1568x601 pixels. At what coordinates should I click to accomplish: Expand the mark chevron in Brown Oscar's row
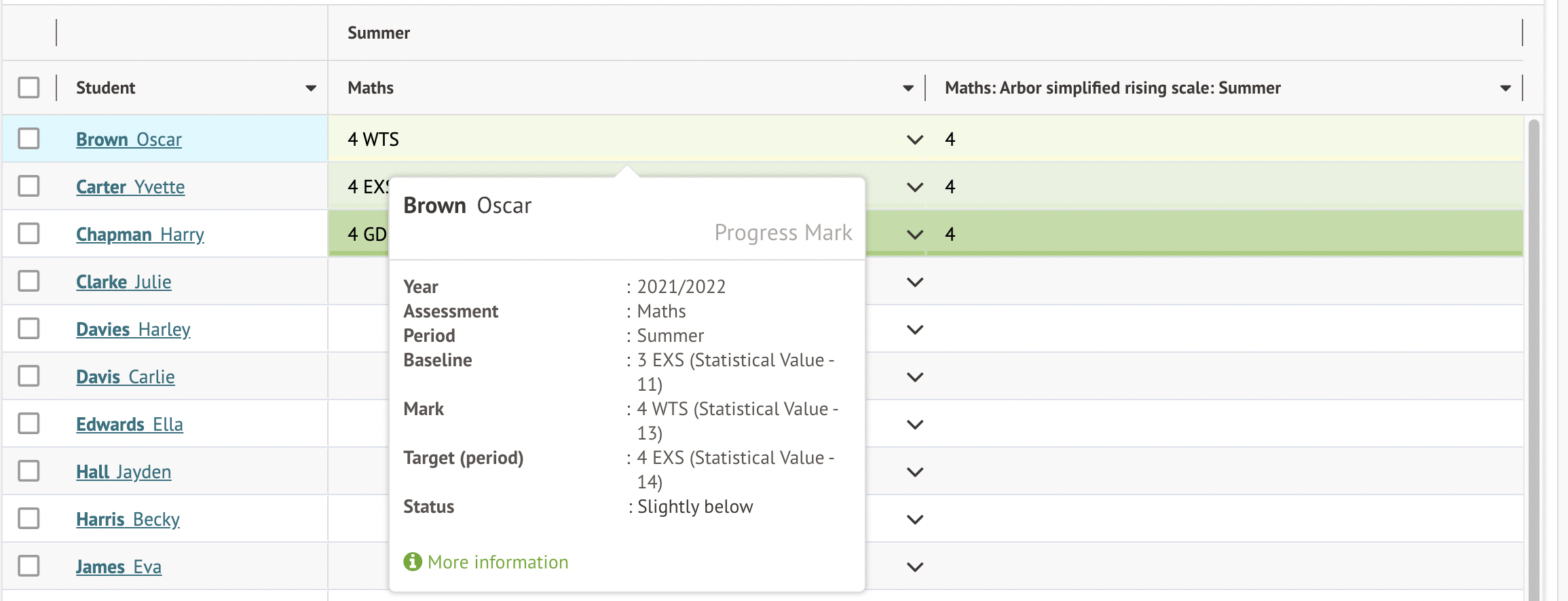point(914,140)
